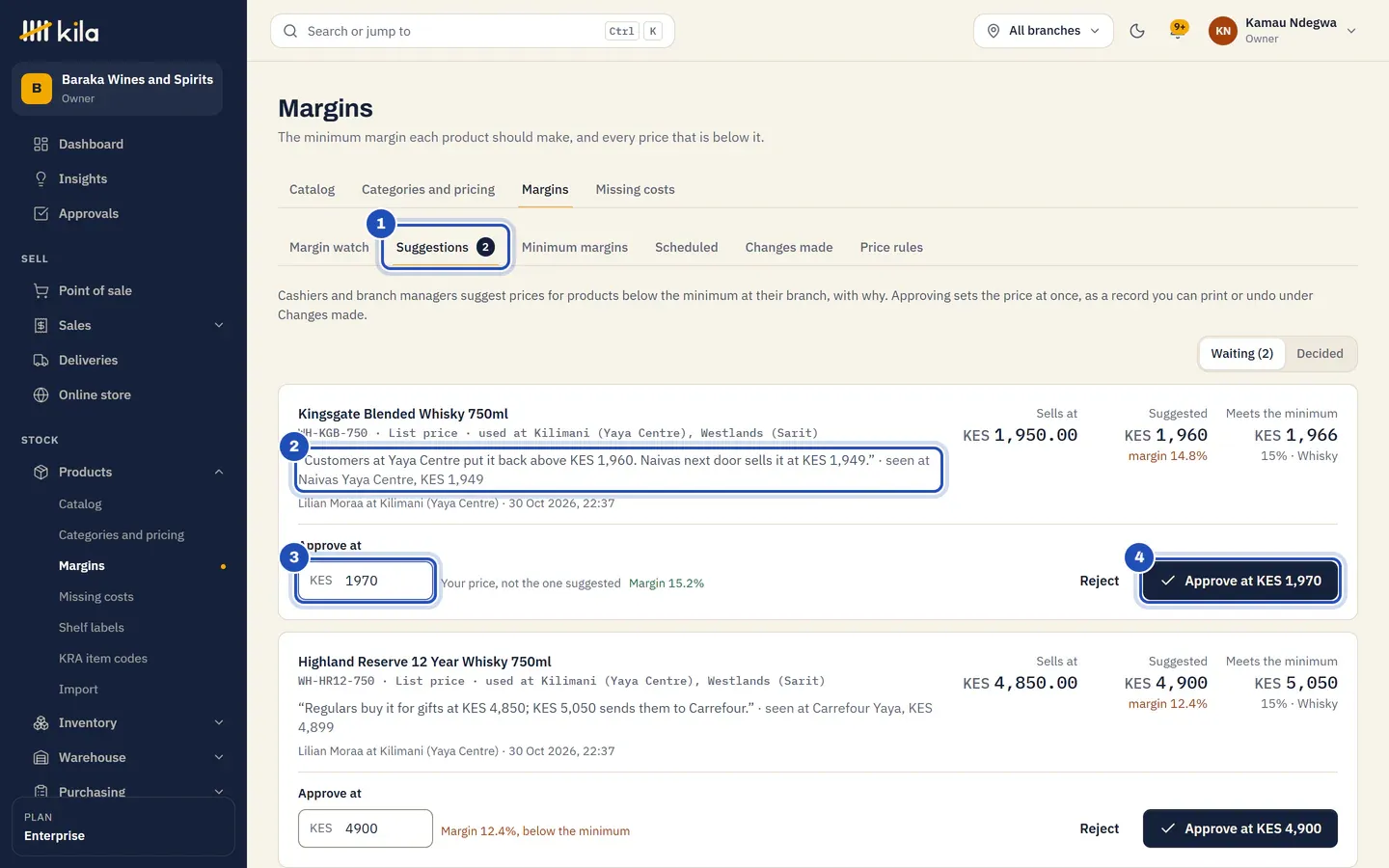Click the Inventory cubes icon
This screenshot has height=868, width=1389.
click(x=41, y=723)
